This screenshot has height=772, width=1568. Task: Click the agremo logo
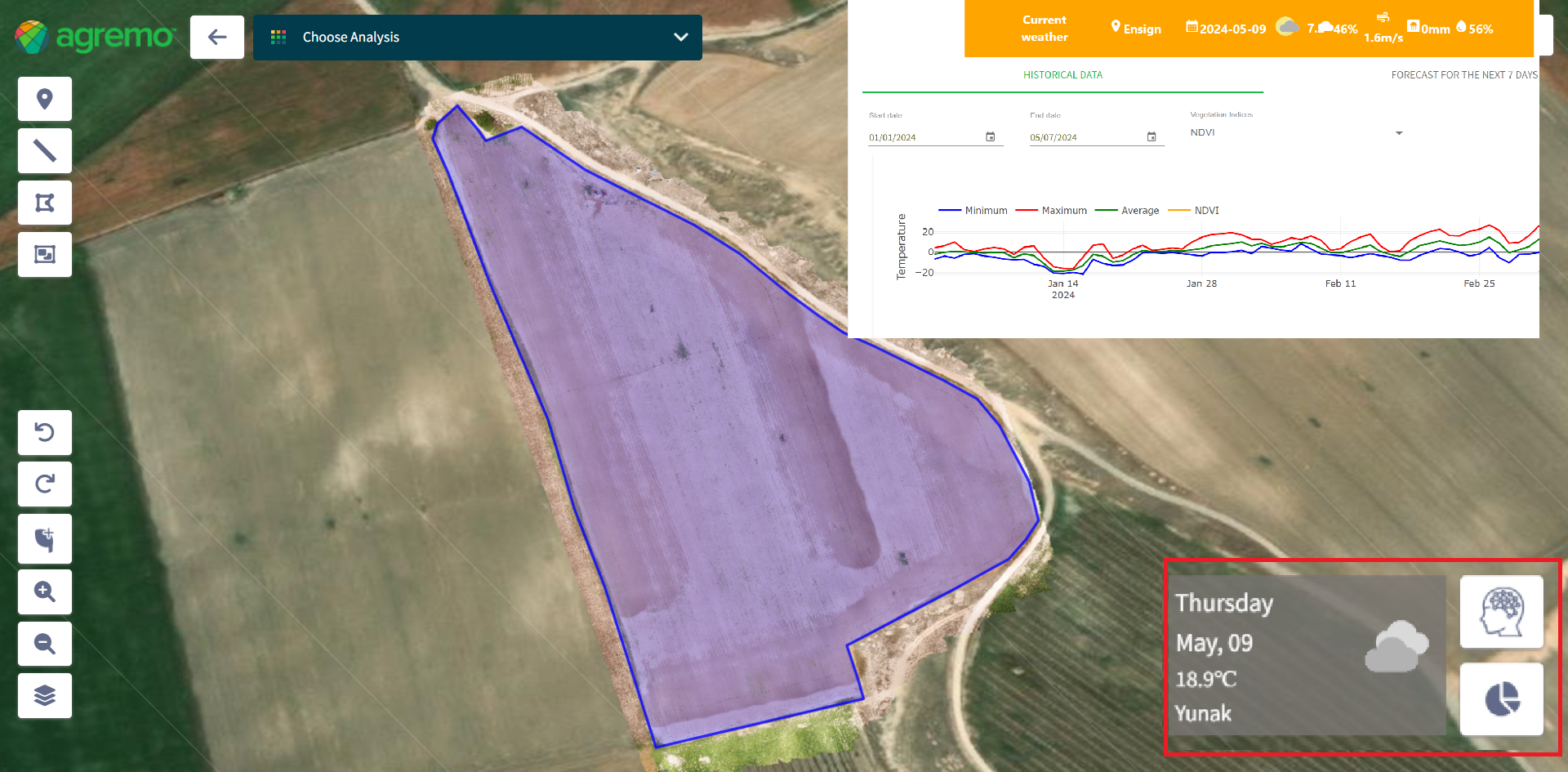coord(95,37)
